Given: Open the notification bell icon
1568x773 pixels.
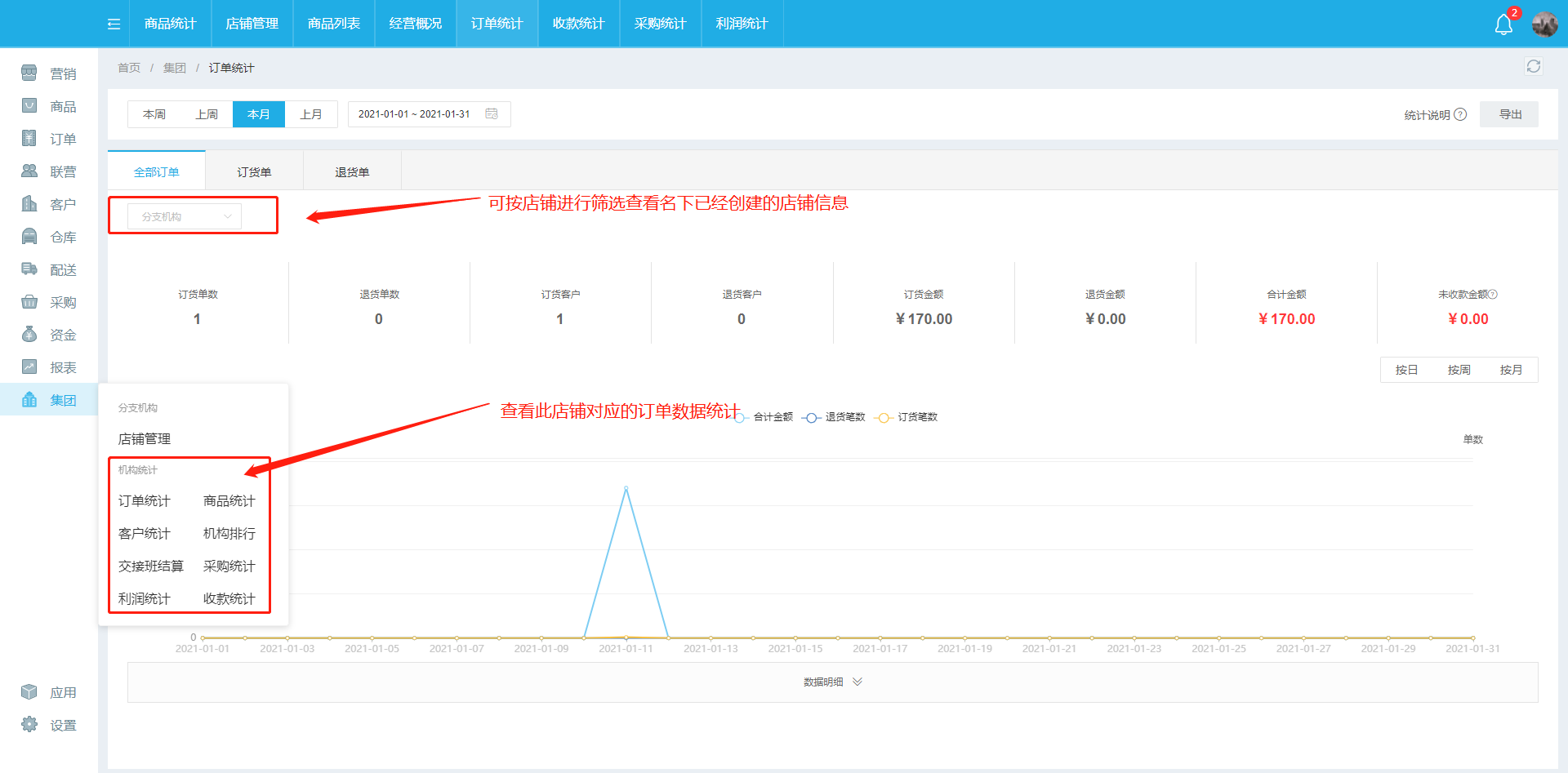Looking at the screenshot, I should [x=1503, y=24].
